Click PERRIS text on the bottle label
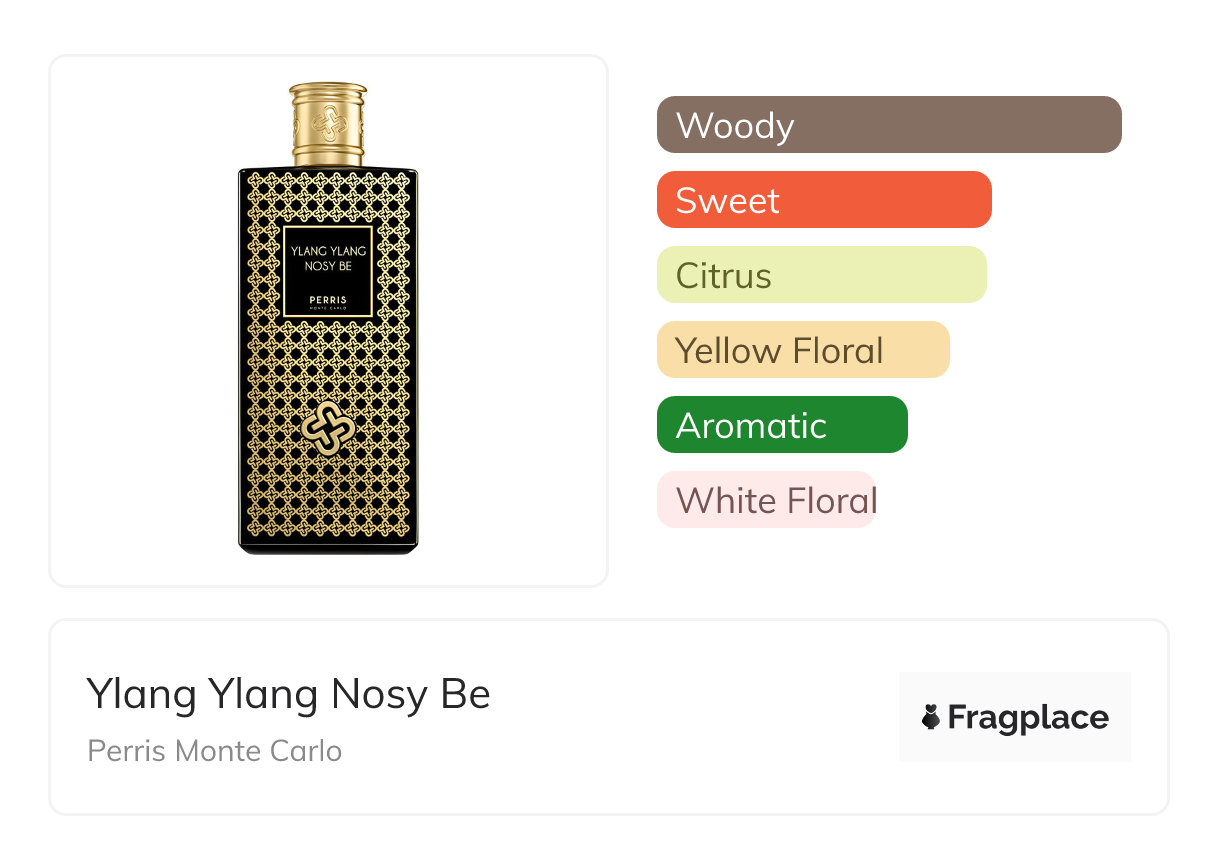Viewport: 1218px width, 864px height. pos(328,299)
